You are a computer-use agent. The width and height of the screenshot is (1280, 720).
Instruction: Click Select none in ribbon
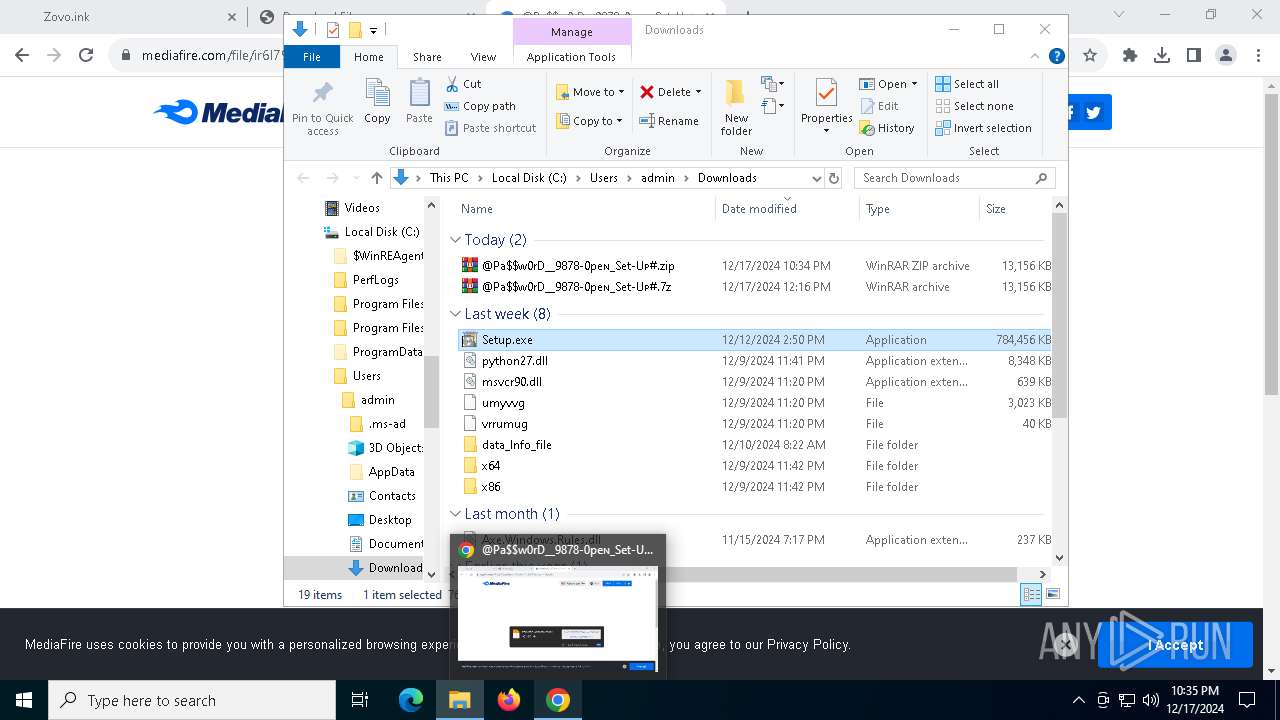click(974, 106)
